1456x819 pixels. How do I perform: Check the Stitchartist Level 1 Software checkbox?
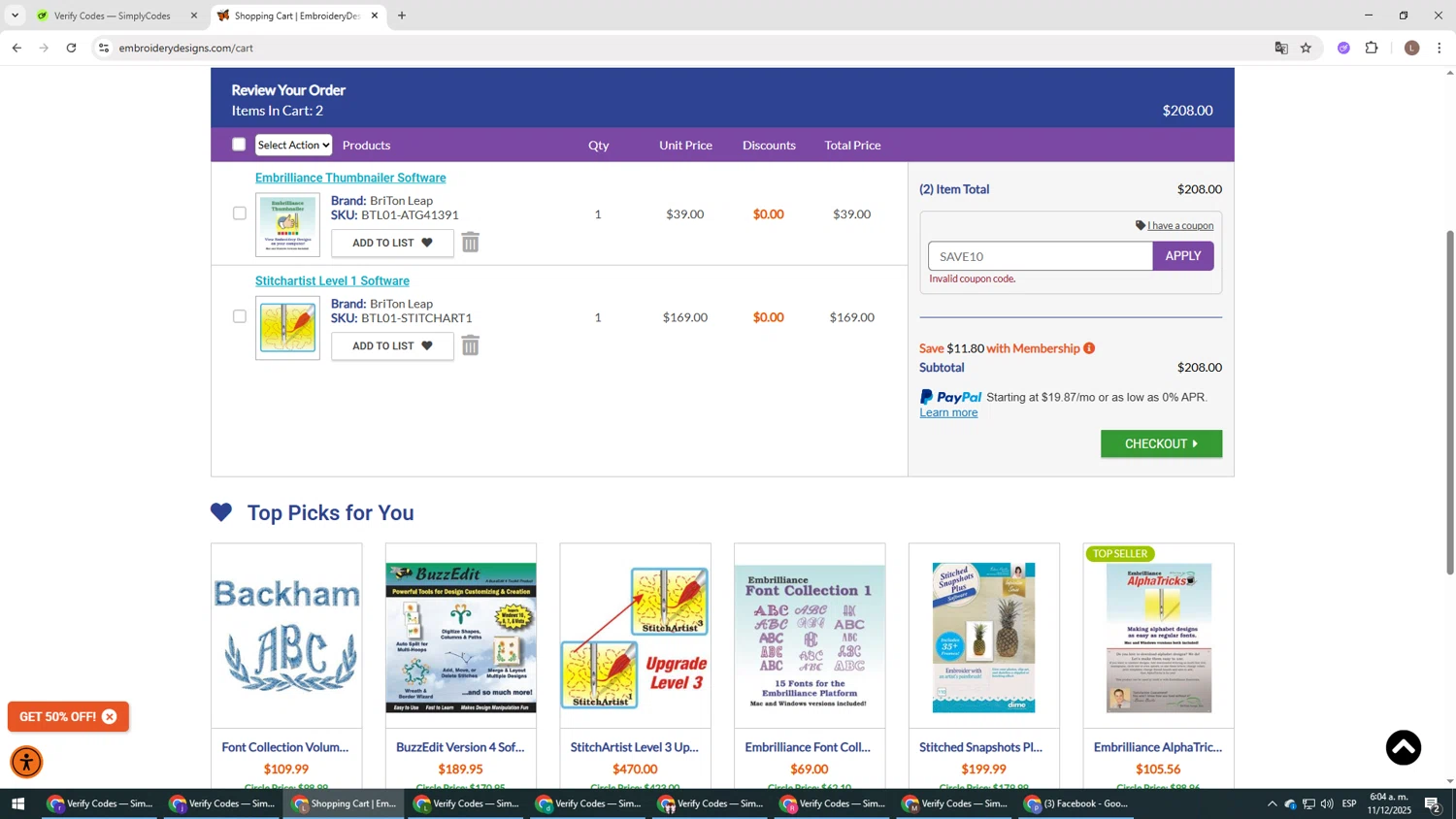(239, 316)
